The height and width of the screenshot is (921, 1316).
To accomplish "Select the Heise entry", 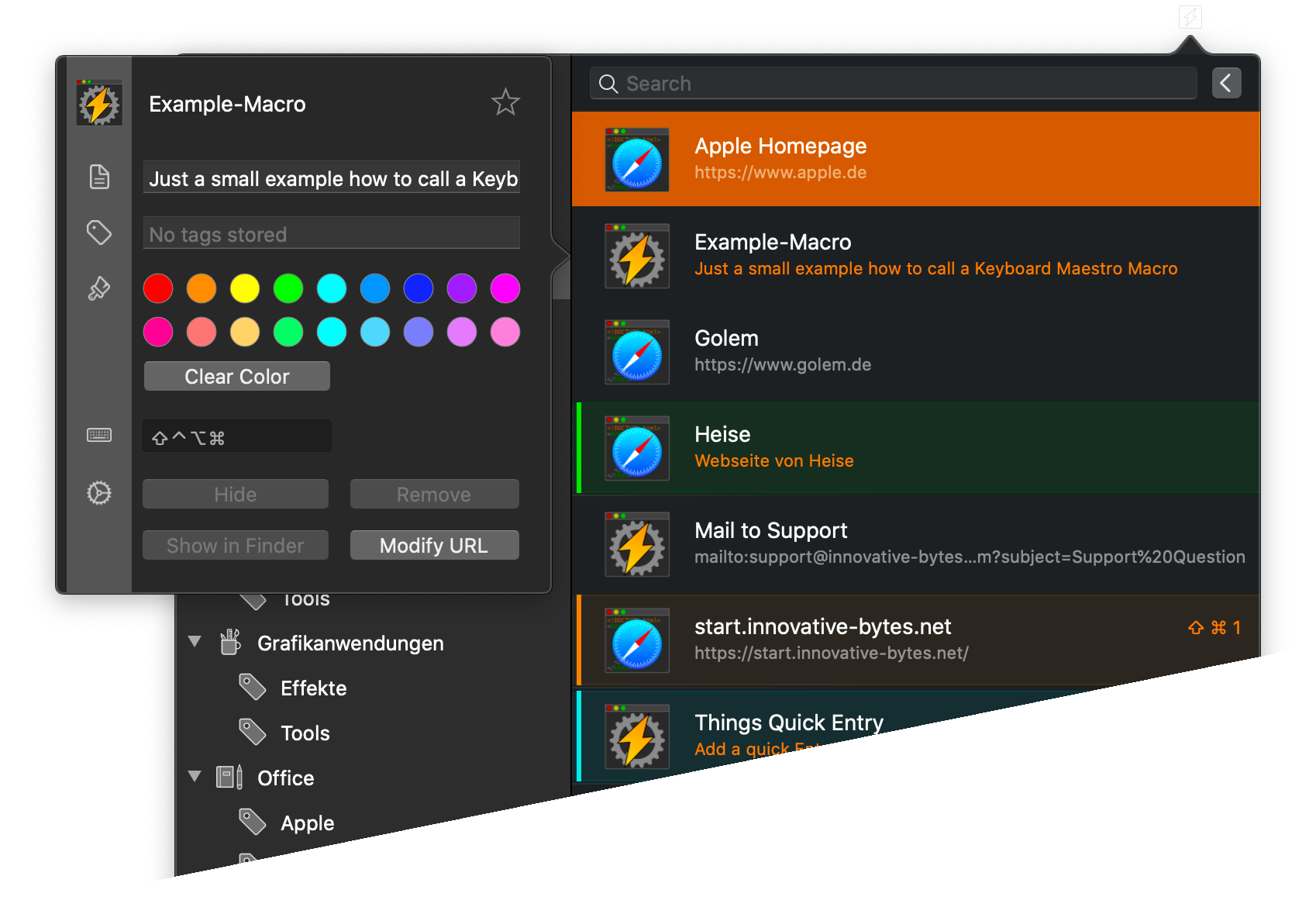I will [x=916, y=447].
